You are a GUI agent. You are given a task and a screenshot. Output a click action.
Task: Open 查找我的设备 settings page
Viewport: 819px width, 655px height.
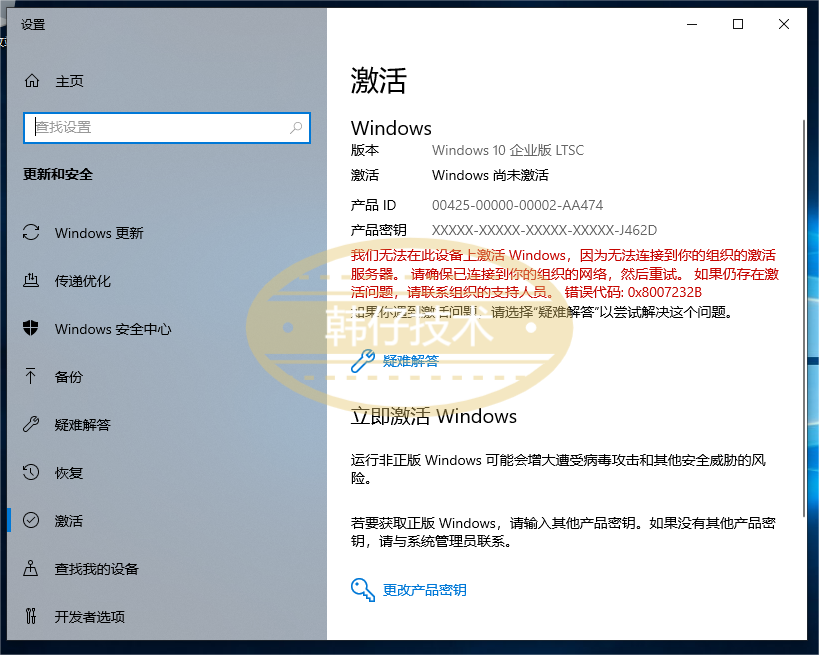point(97,569)
